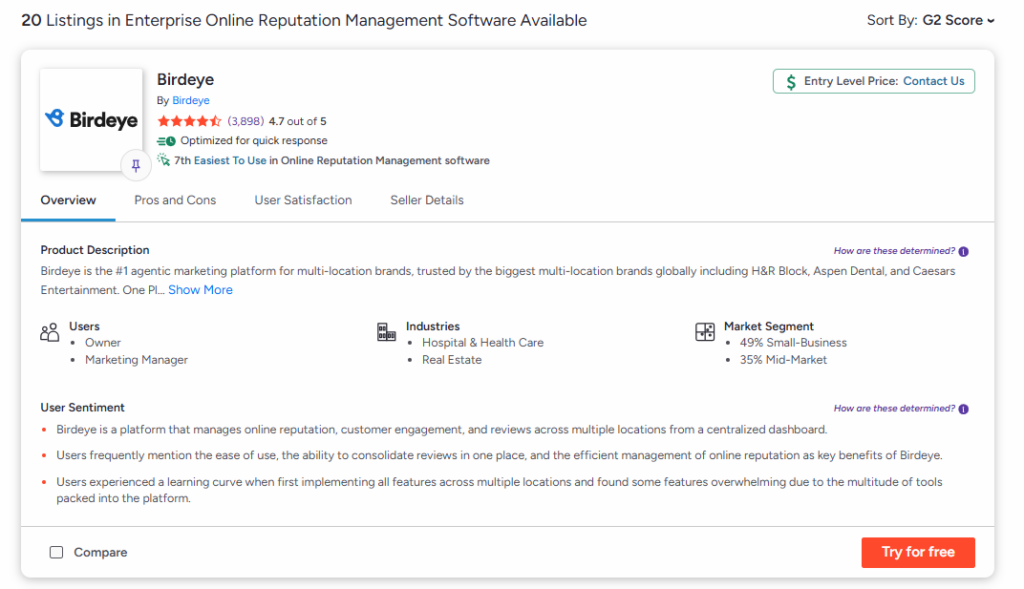
Task: Click the quick response clock icon
Action: (166, 141)
